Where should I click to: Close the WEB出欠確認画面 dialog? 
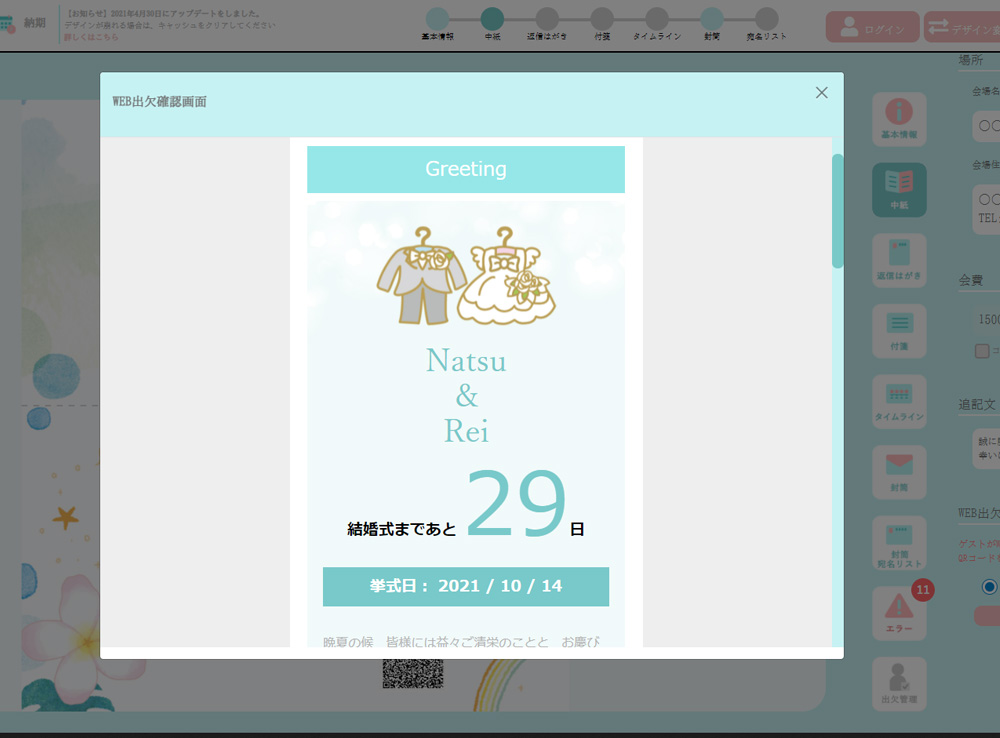click(x=821, y=92)
